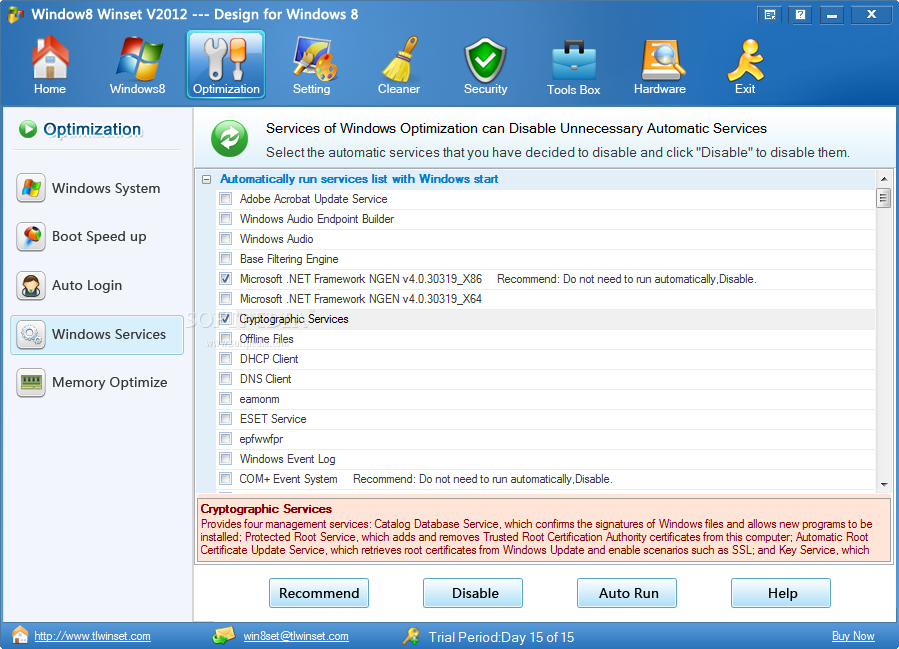Click the Auto Login user icon
899x649 pixels.
point(31,286)
